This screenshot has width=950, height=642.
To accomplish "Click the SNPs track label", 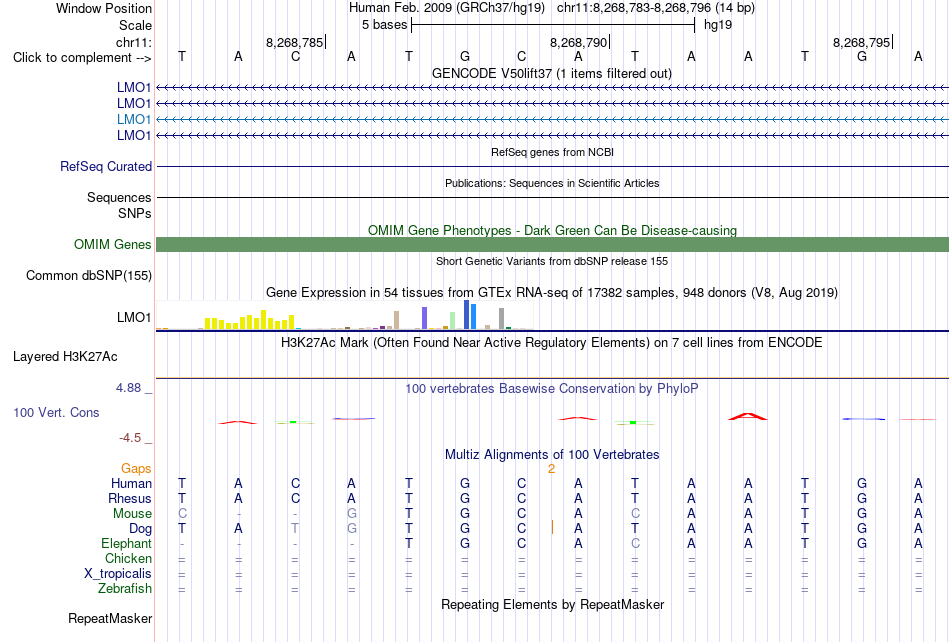I will [135, 213].
